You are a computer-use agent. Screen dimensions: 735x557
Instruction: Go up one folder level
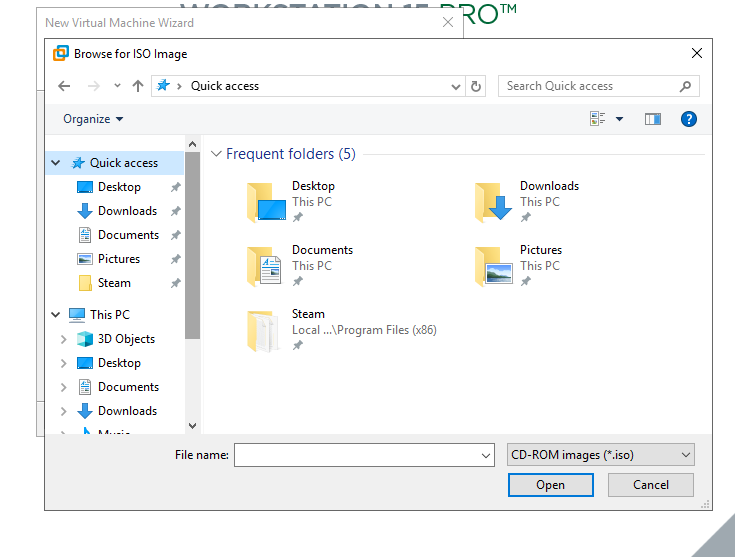tap(138, 86)
